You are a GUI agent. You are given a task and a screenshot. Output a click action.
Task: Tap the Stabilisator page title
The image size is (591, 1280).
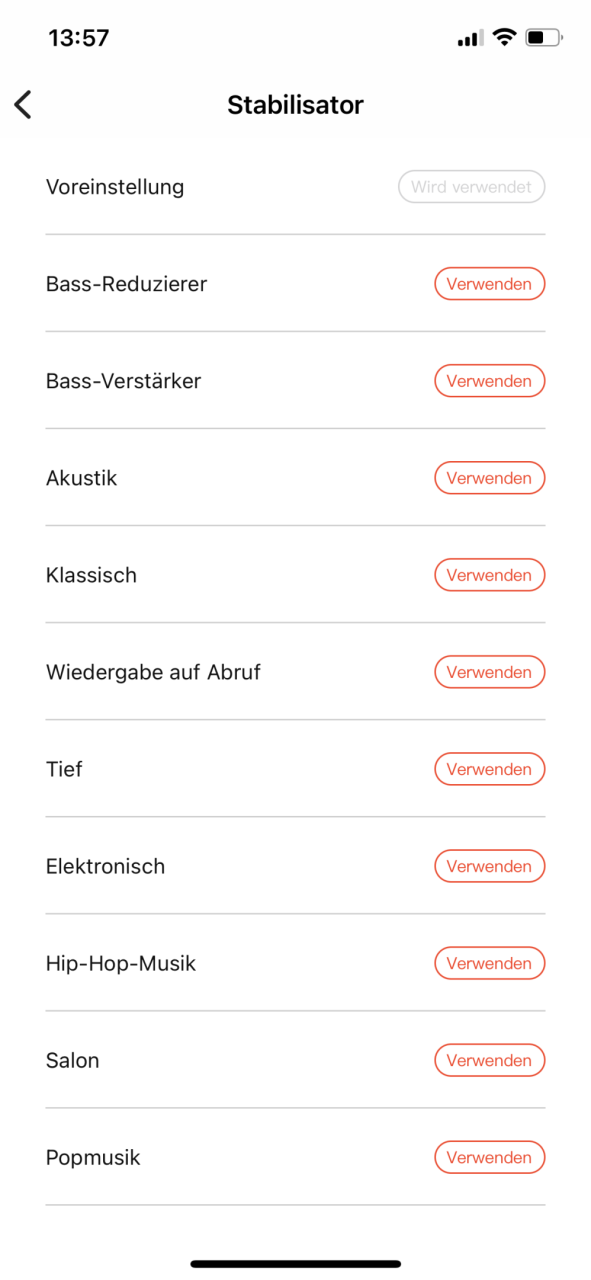click(295, 104)
